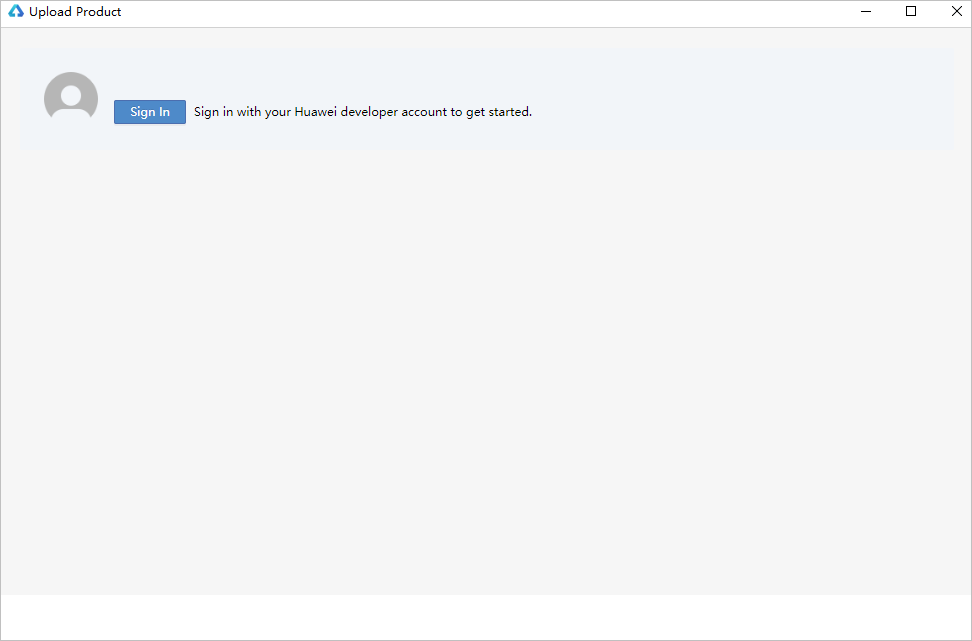Viewport: 972px width, 641px height.
Task: Click the empty title bar space
Action: pyautogui.click(x=480, y=12)
